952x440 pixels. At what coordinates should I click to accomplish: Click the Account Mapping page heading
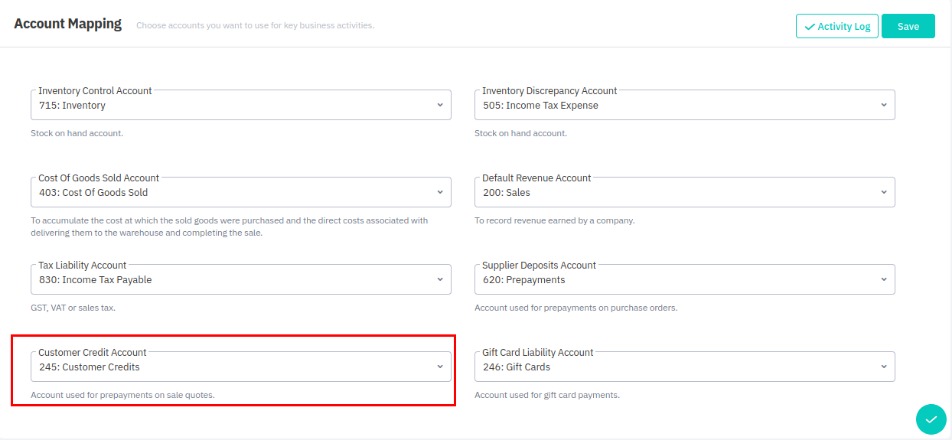[x=67, y=24]
